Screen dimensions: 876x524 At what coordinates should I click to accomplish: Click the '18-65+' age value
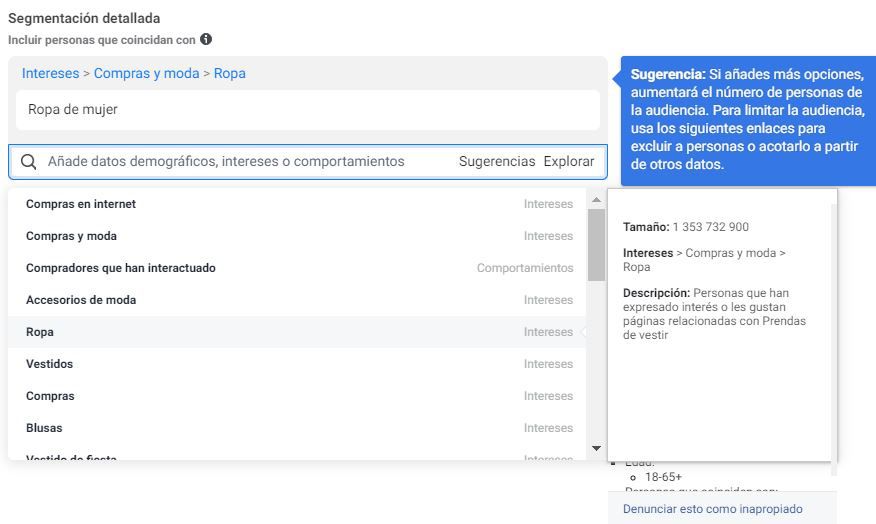pyautogui.click(x=663, y=477)
